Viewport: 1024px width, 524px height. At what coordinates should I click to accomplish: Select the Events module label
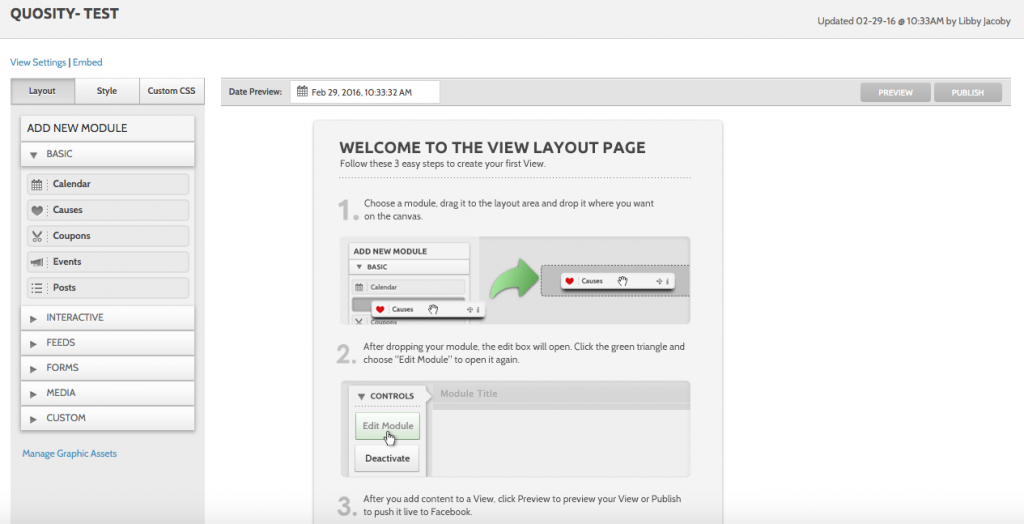[x=67, y=262]
